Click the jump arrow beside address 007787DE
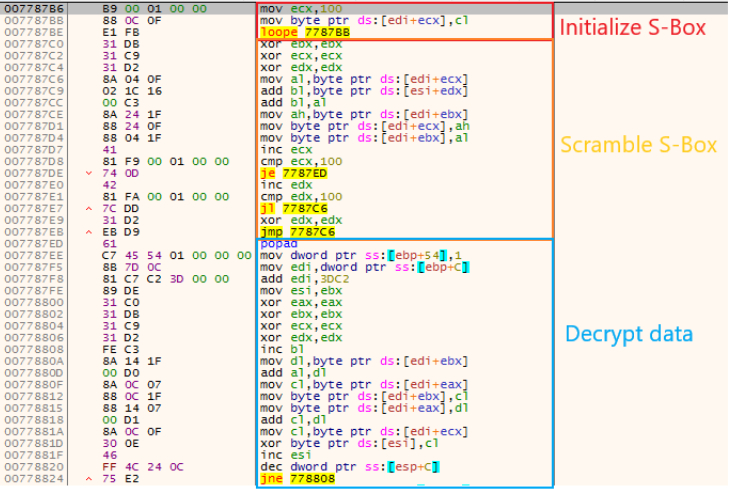 tap(91, 172)
